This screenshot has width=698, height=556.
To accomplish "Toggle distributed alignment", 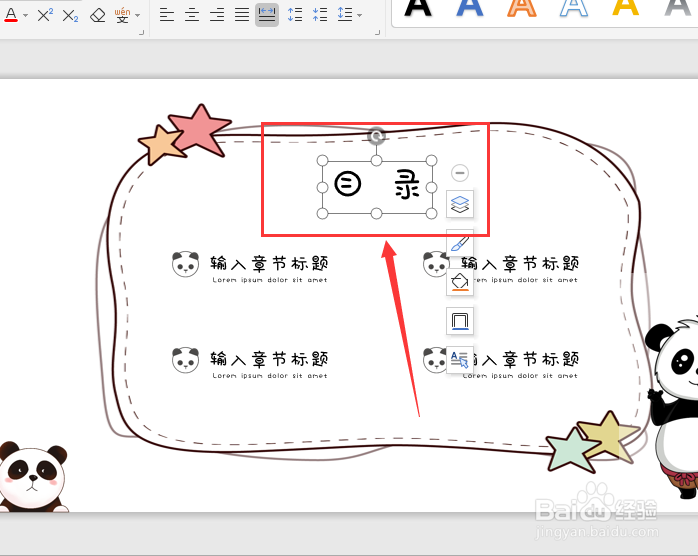I will tap(267, 15).
